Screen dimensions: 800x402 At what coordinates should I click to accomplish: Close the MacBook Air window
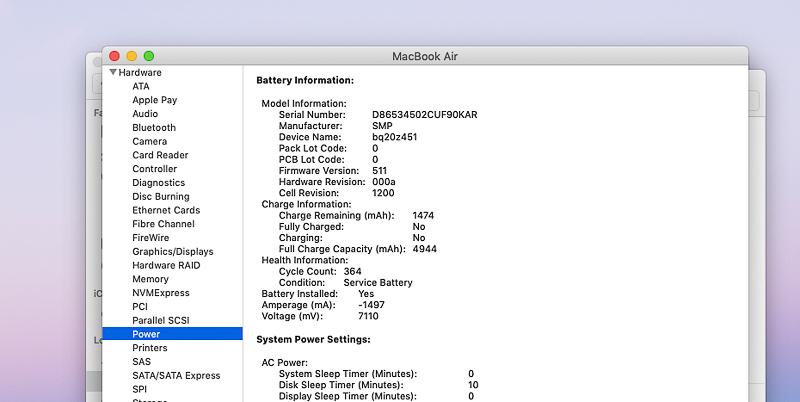coord(115,56)
